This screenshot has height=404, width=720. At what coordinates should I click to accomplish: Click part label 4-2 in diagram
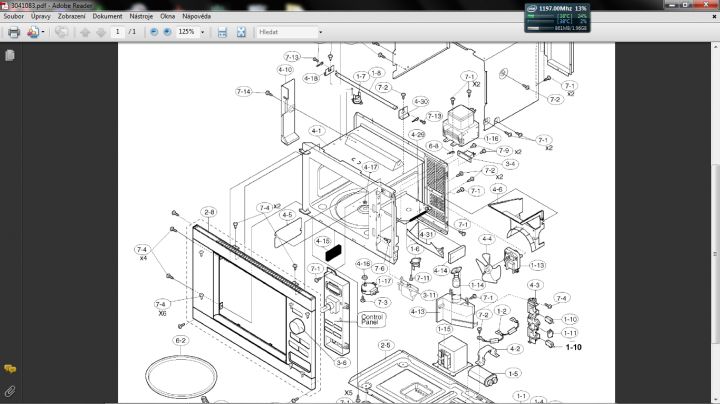(515, 349)
